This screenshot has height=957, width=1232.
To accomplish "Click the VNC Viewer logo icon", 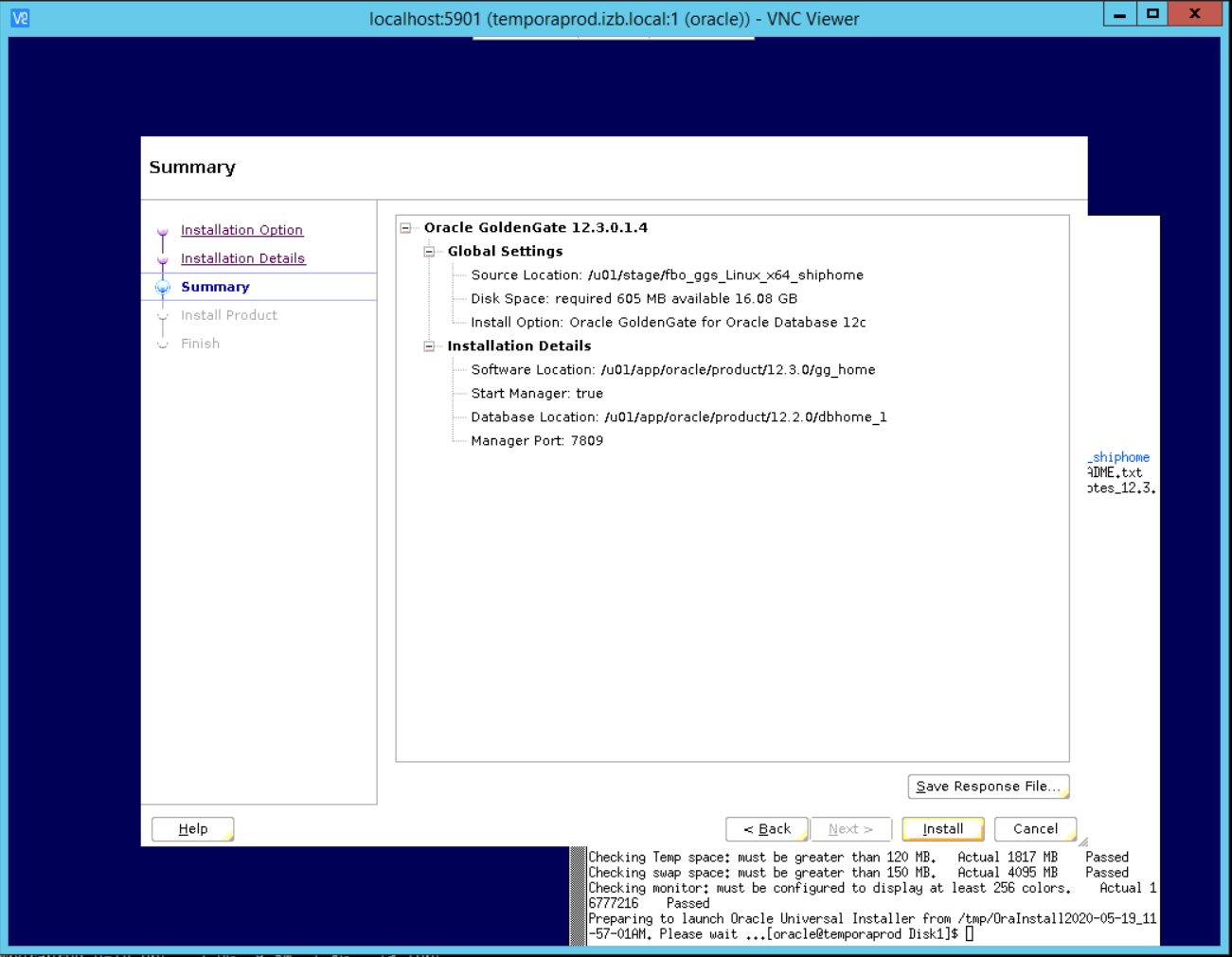I will (20, 17).
